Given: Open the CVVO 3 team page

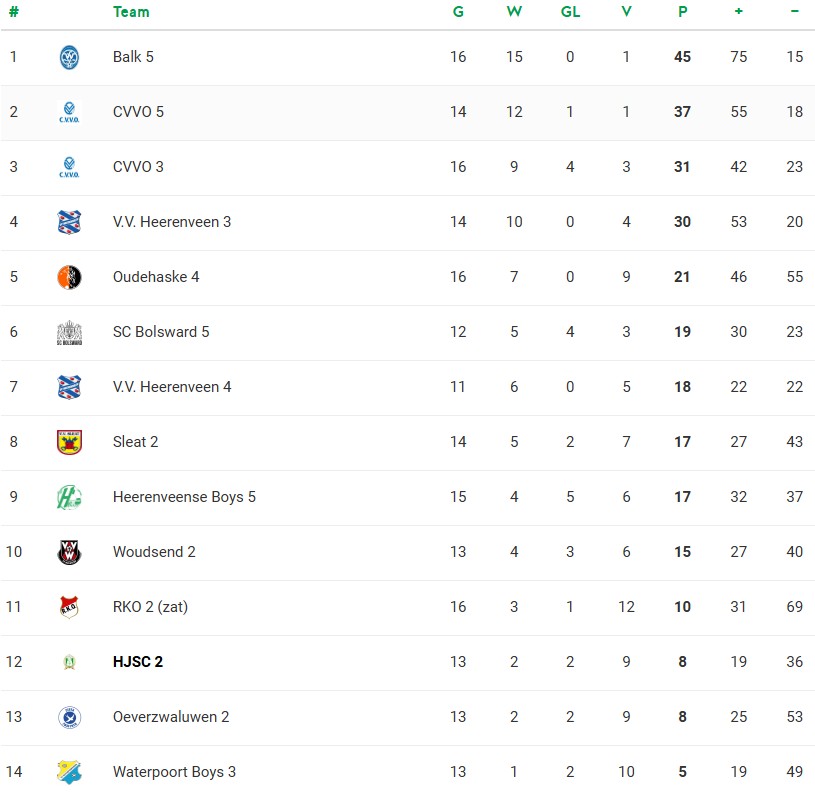Looking at the screenshot, I should click(x=138, y=167).
